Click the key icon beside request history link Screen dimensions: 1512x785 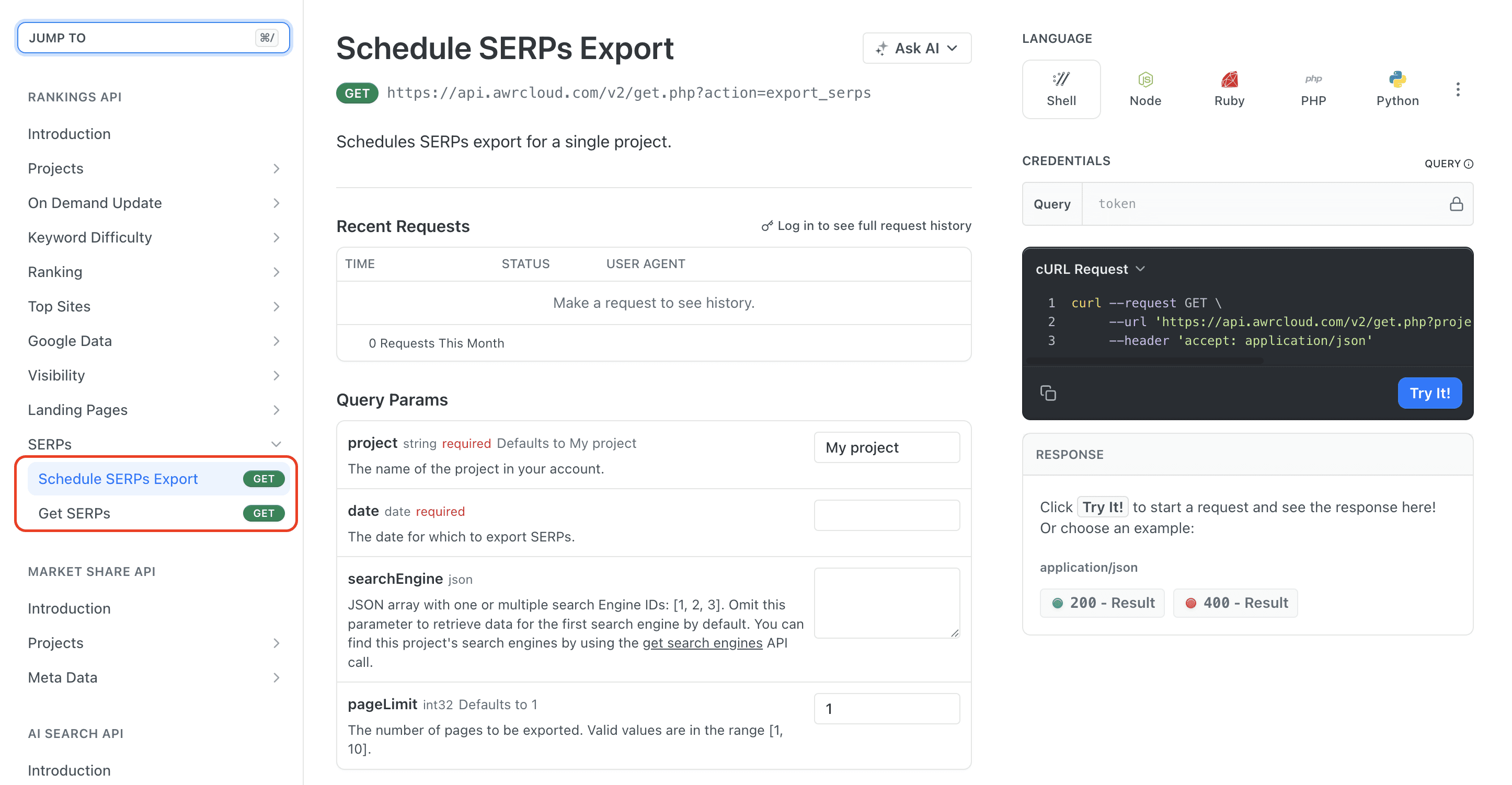(766, 225)
